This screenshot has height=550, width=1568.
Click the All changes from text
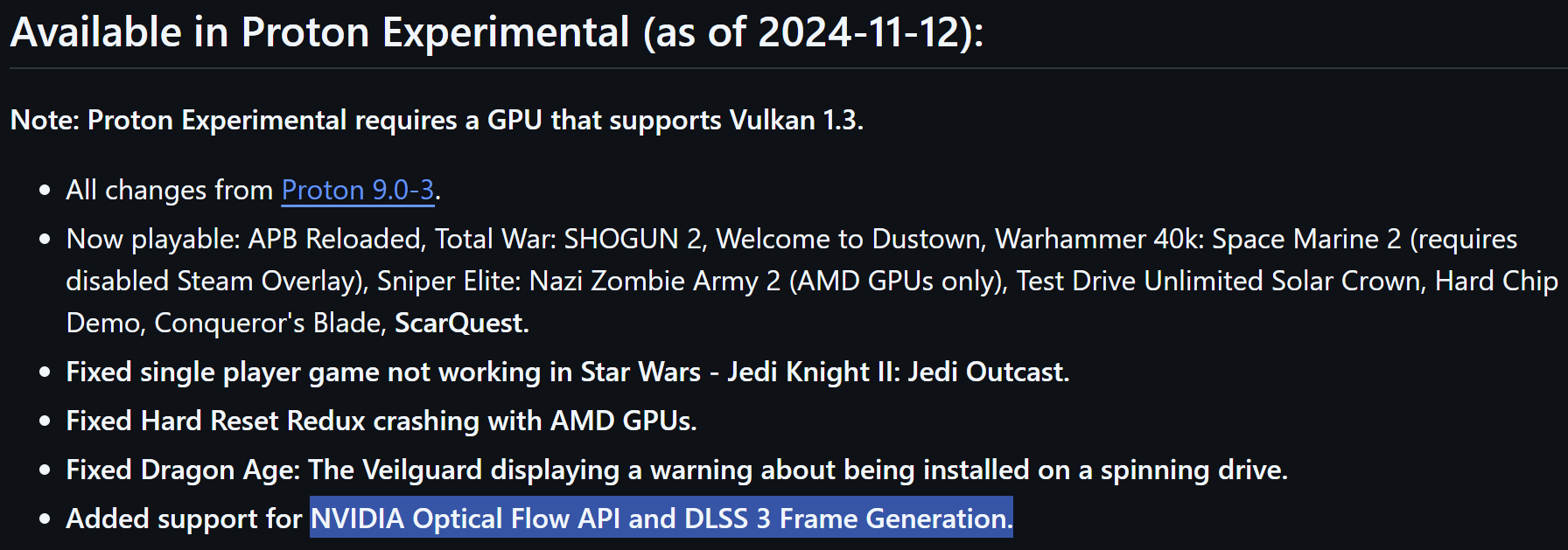(170, 190)
